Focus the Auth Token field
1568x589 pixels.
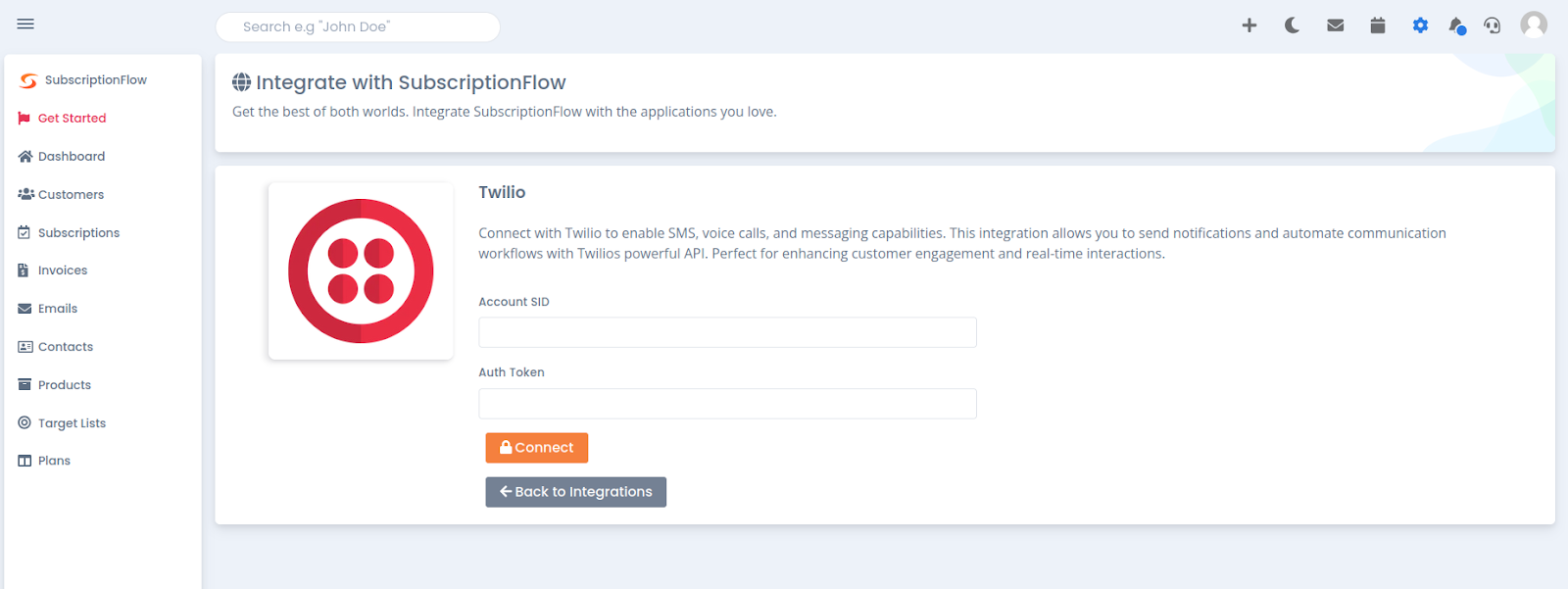pyautogui.click(x=727, y=404)
